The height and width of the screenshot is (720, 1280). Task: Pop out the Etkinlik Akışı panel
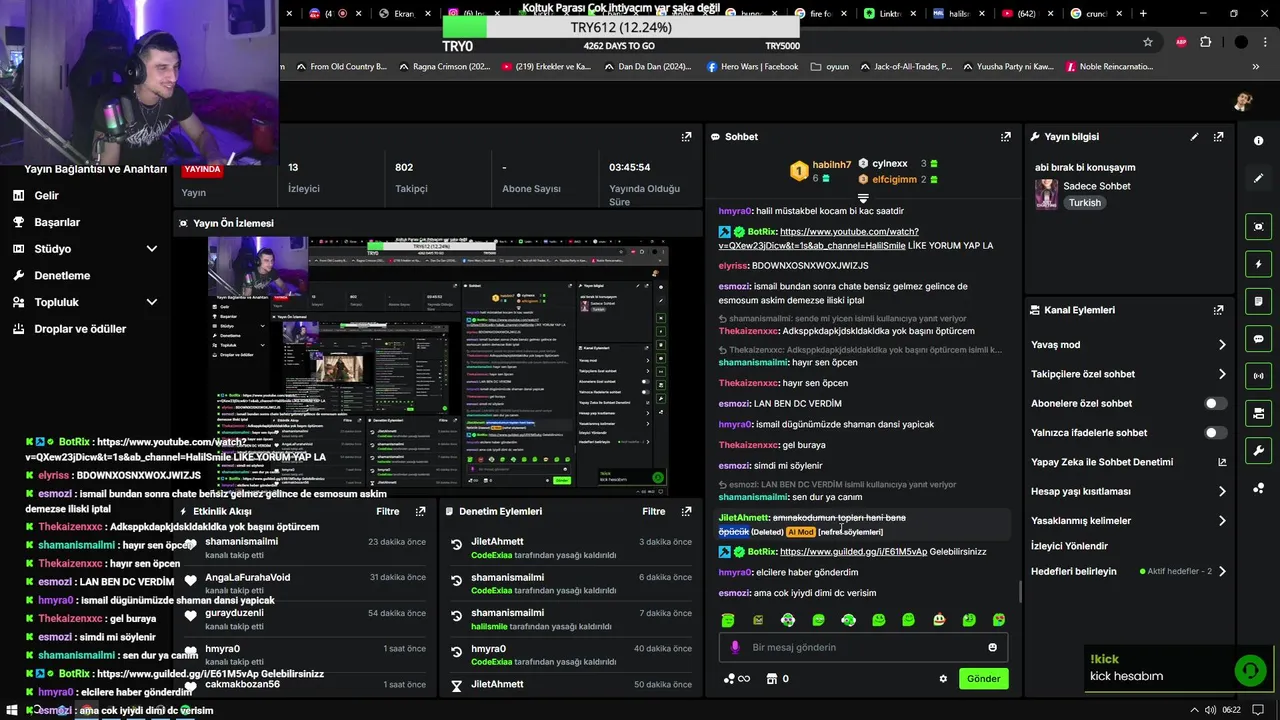pyautogui.click(x=420, y=511)
